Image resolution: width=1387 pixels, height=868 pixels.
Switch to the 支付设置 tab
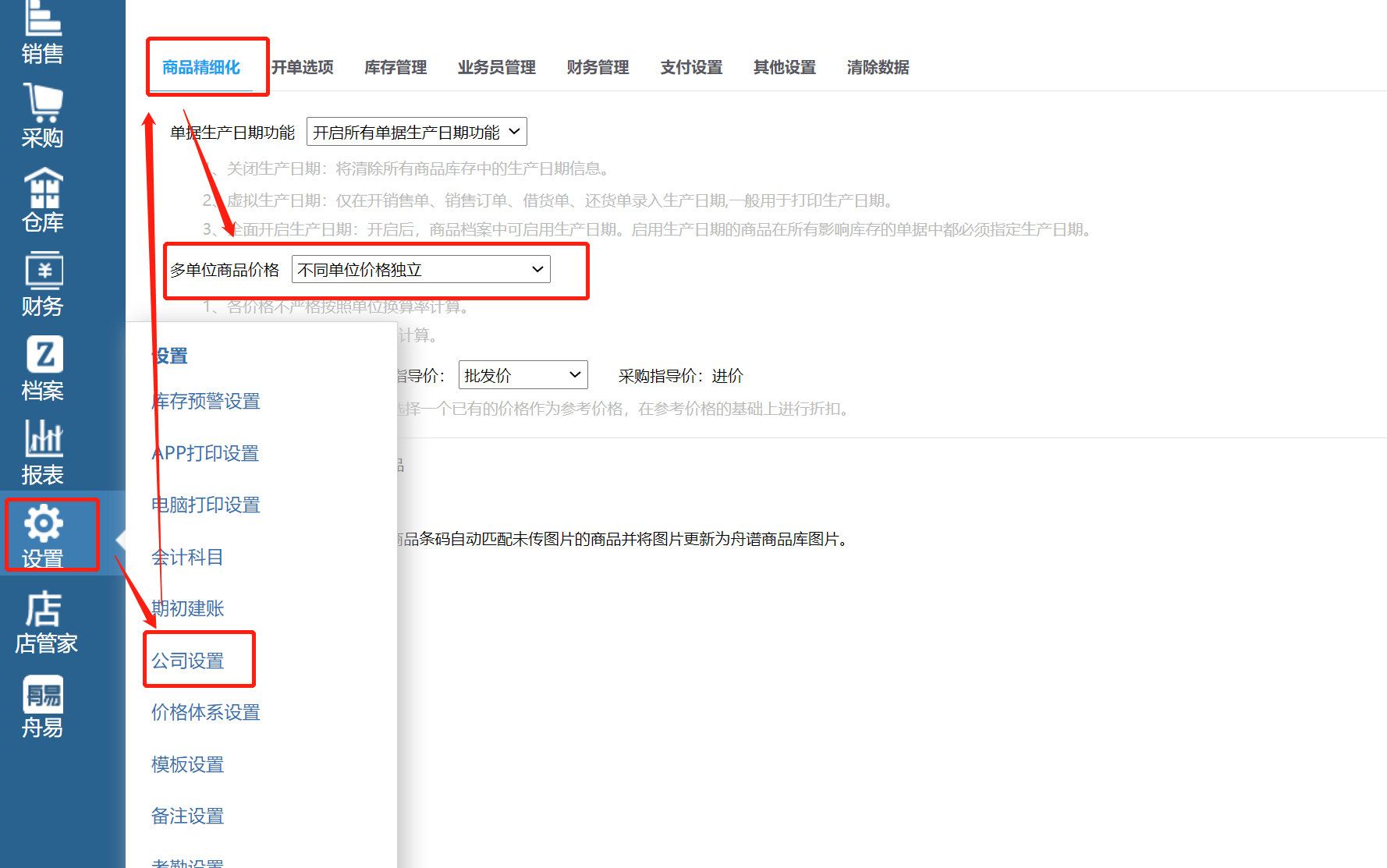coord(692,68)
